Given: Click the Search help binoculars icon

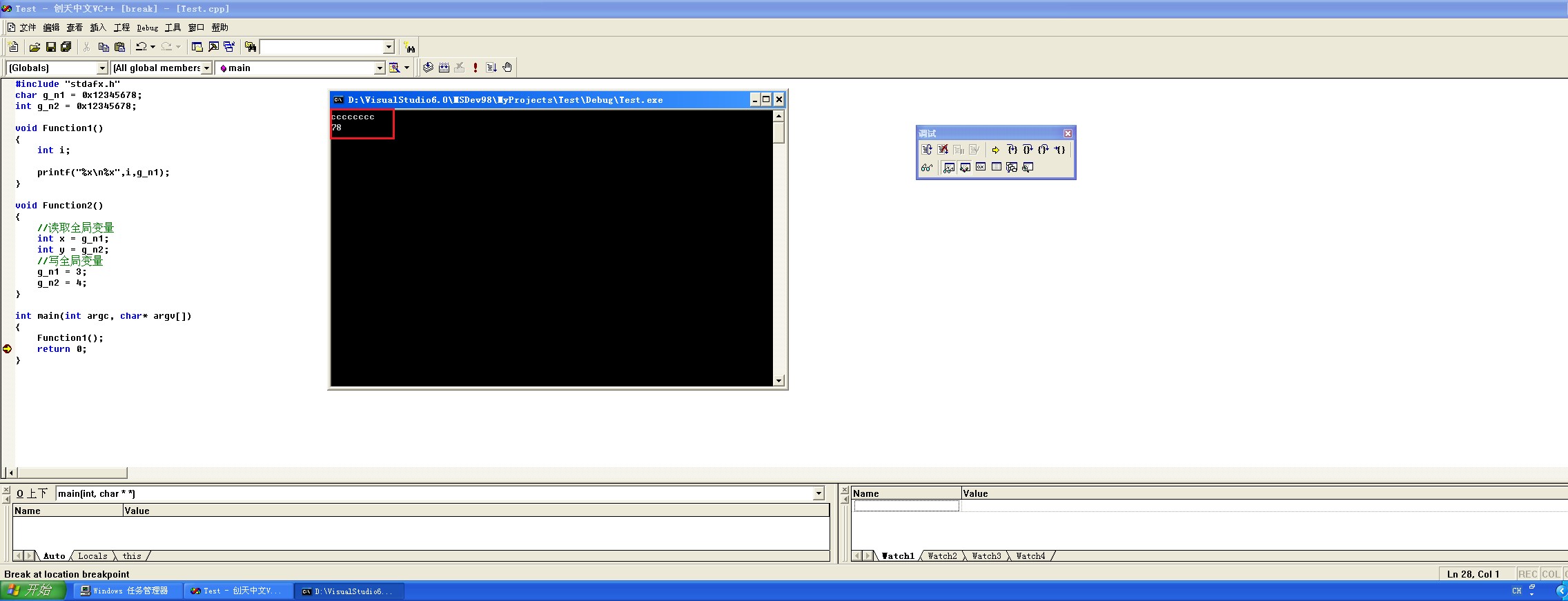Looking at the screenshot, I should coord(410,47).
